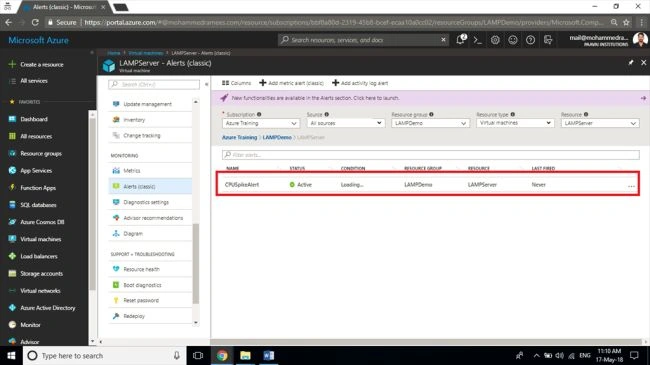This screenshot has width=650, height=365.
Task: Open directory and subscription filter icon
Action: 548,40
